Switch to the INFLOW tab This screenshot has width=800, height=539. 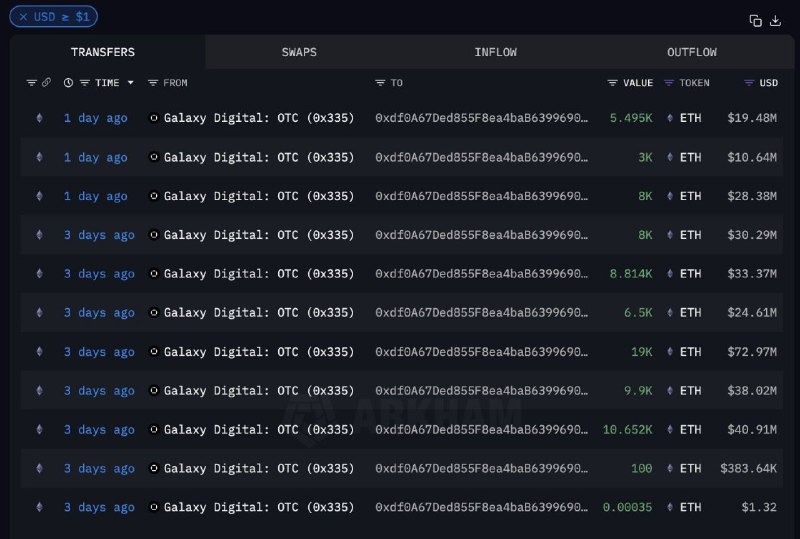tap(495, 52)
